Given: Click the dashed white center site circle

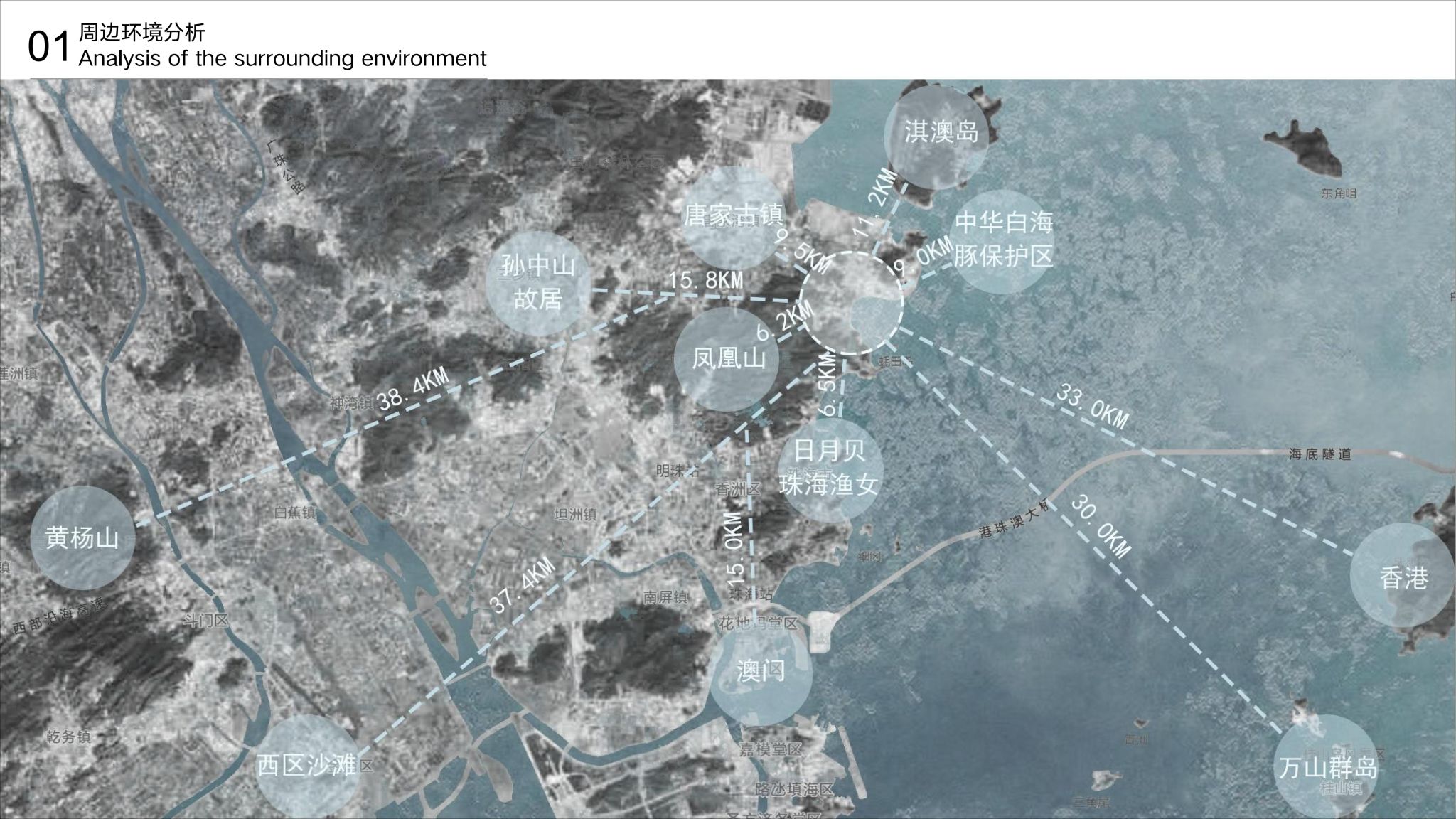Looking at the screenshot, I should [852, 303].
